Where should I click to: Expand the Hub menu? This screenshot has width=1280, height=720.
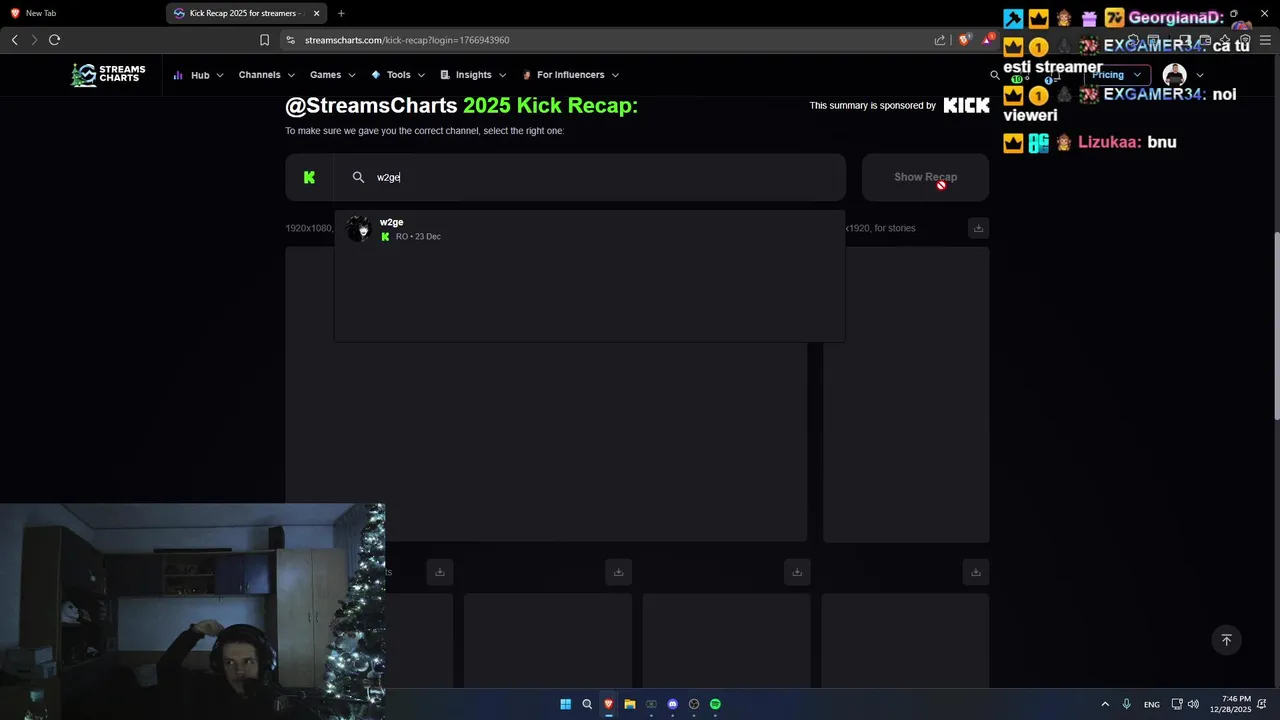[198, 75]
